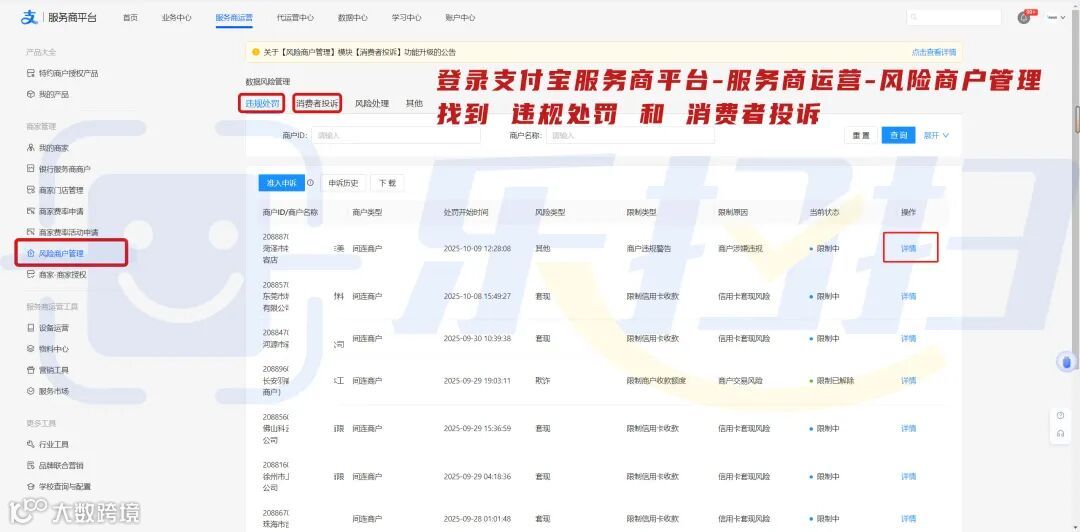Click the help question-mark icon at right edge
This screenshot has height=532, width=1080.
(1060, 416)
